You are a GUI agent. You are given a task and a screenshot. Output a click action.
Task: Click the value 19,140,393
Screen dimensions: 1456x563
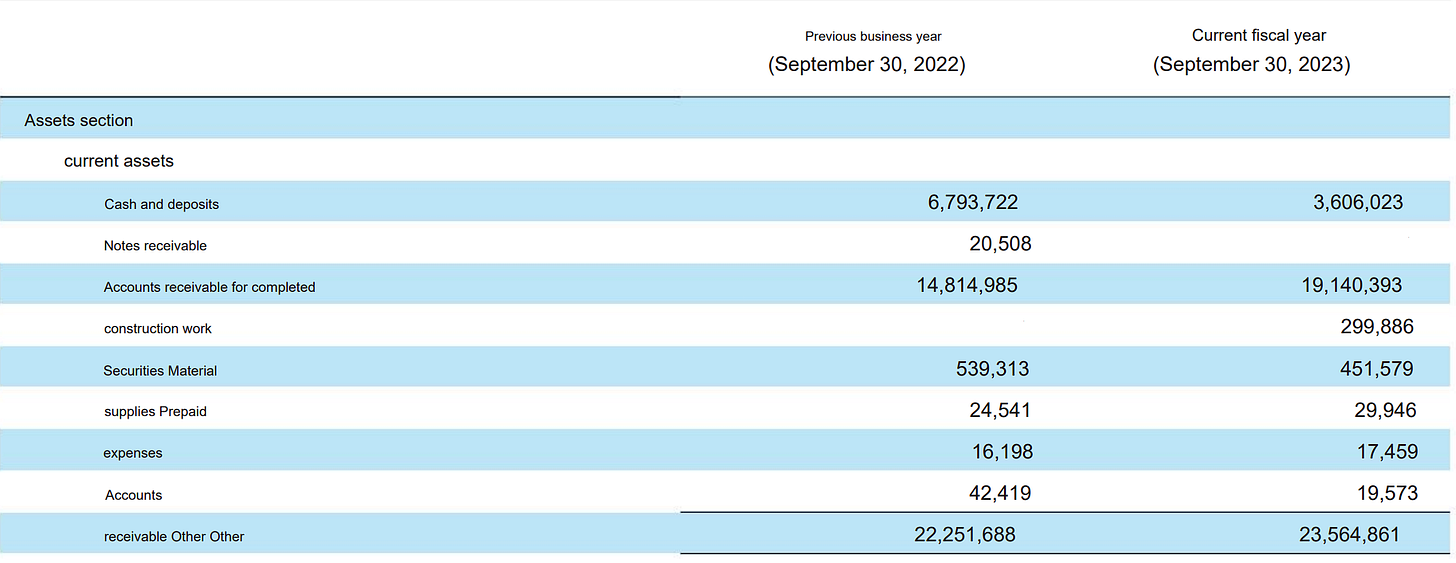click(1352, 285)
